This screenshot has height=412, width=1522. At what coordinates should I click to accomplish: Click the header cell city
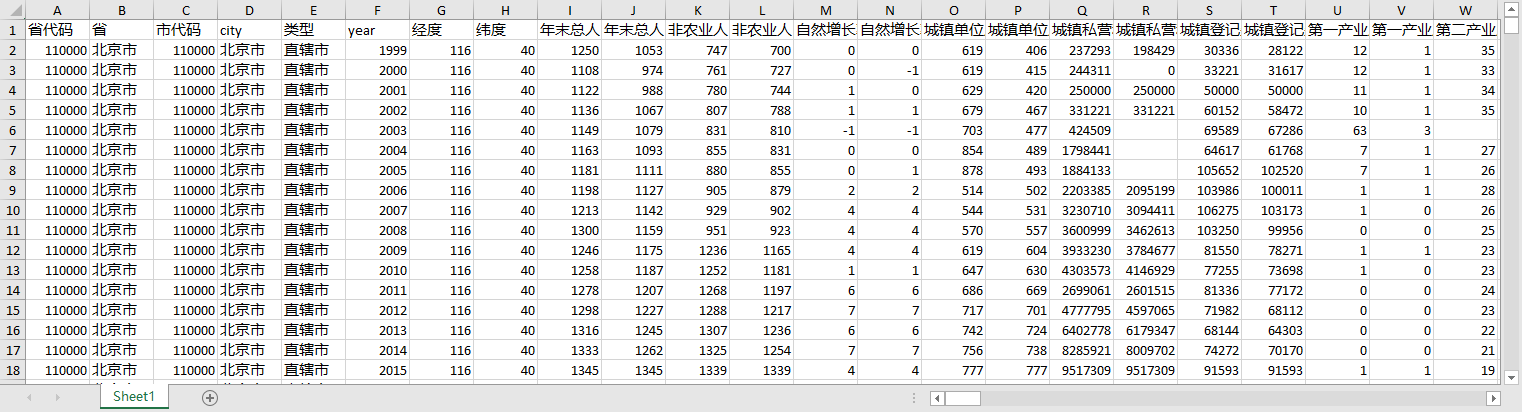[249, 30]
